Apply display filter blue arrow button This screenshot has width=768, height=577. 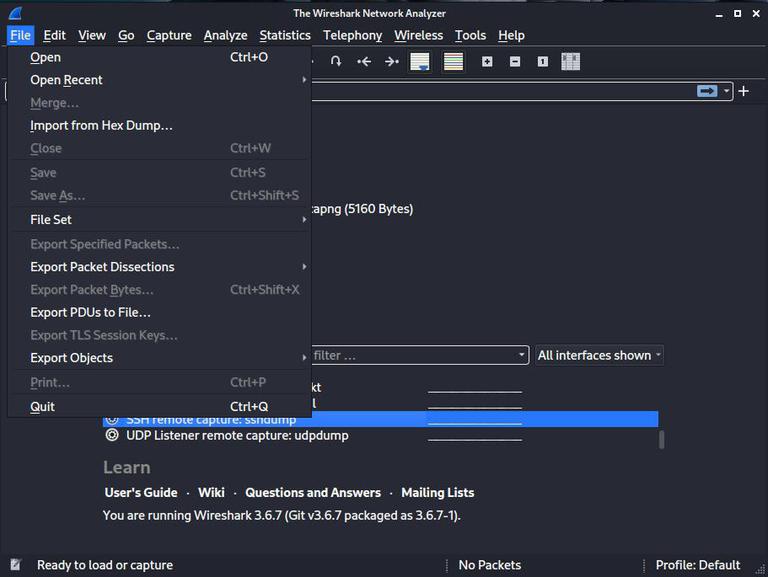707,91
